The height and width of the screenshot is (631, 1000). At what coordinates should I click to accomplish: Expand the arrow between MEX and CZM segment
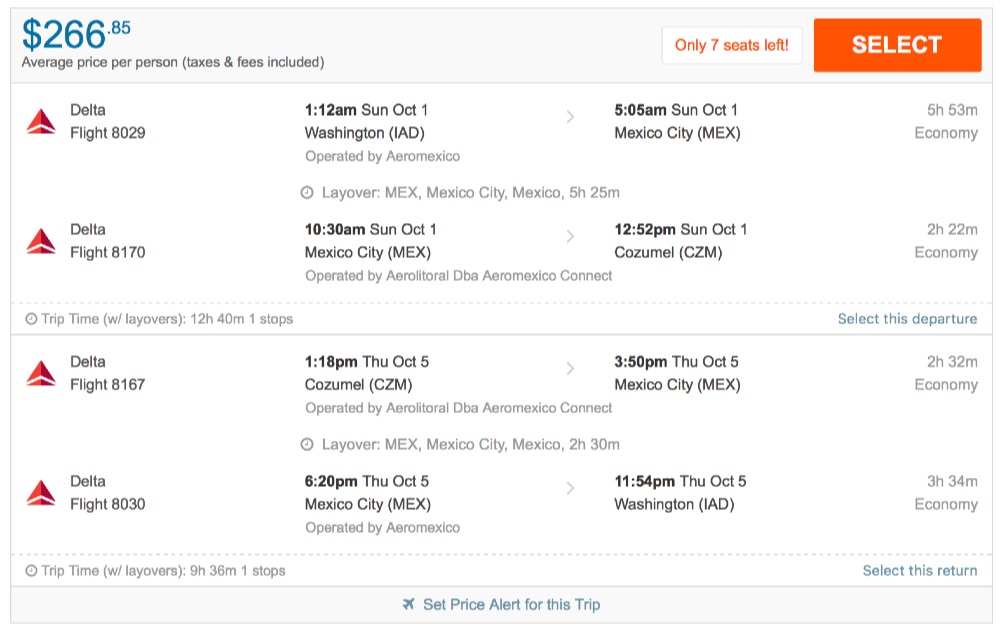point(570,236)
